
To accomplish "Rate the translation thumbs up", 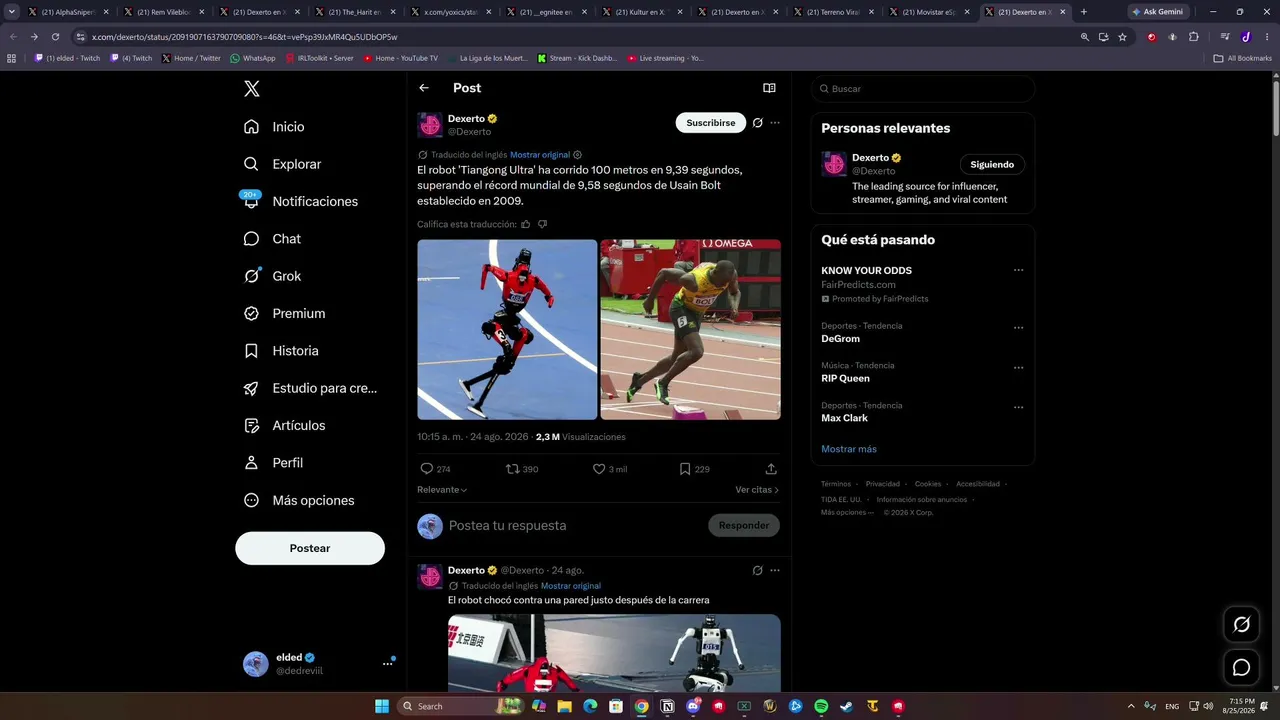I will (526, 224).
